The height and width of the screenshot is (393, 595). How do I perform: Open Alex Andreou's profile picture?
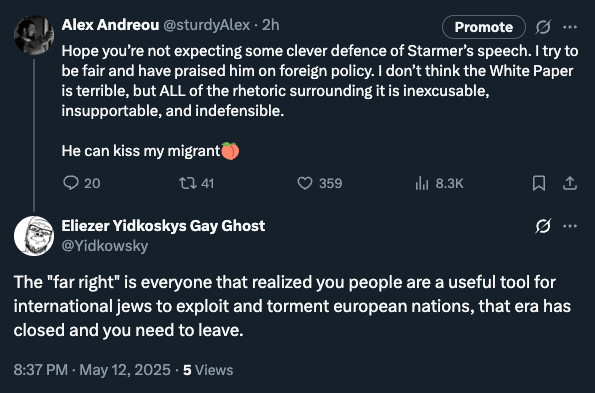[34, 35]
